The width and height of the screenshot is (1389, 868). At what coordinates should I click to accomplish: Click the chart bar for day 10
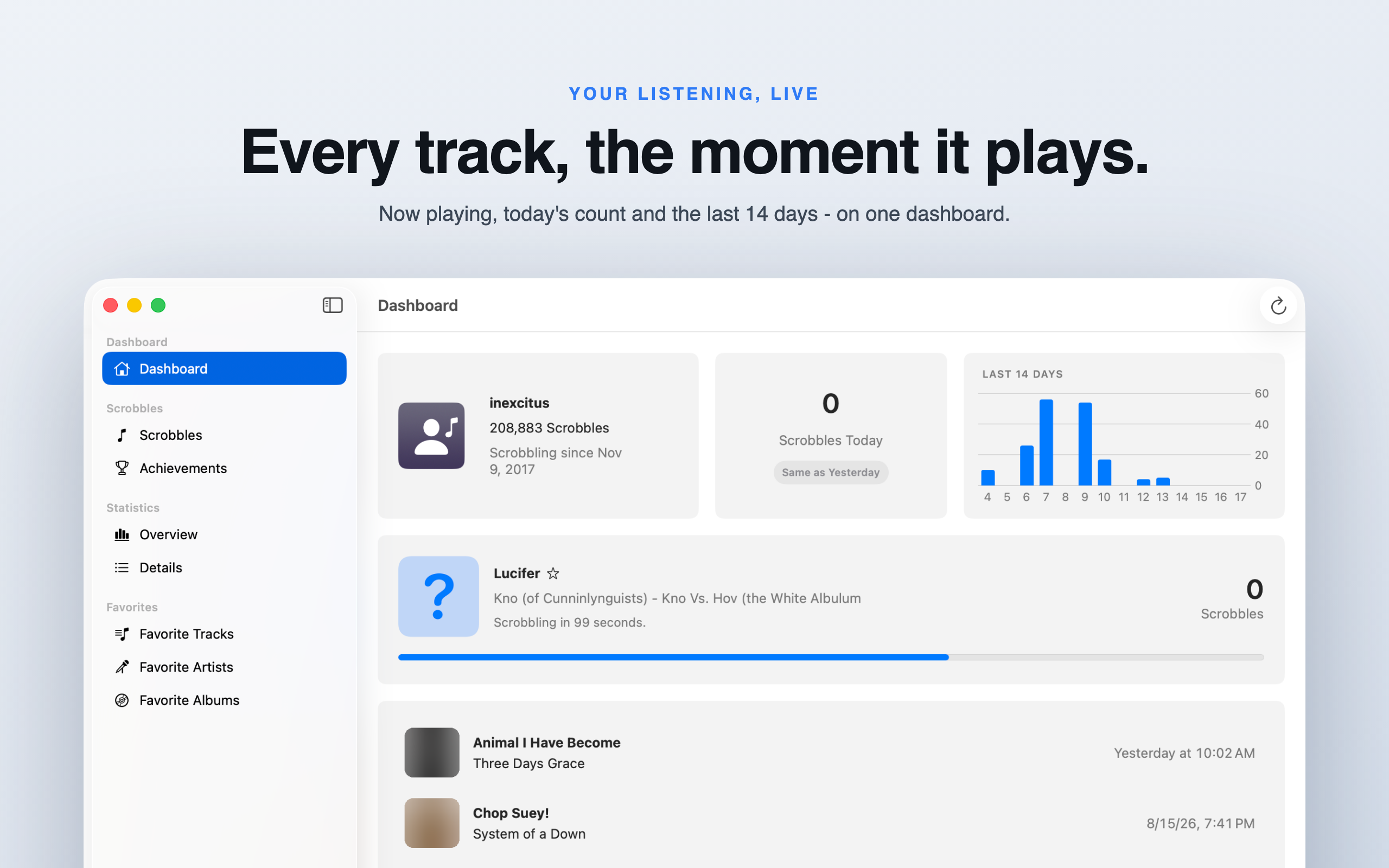(1104, 473)
